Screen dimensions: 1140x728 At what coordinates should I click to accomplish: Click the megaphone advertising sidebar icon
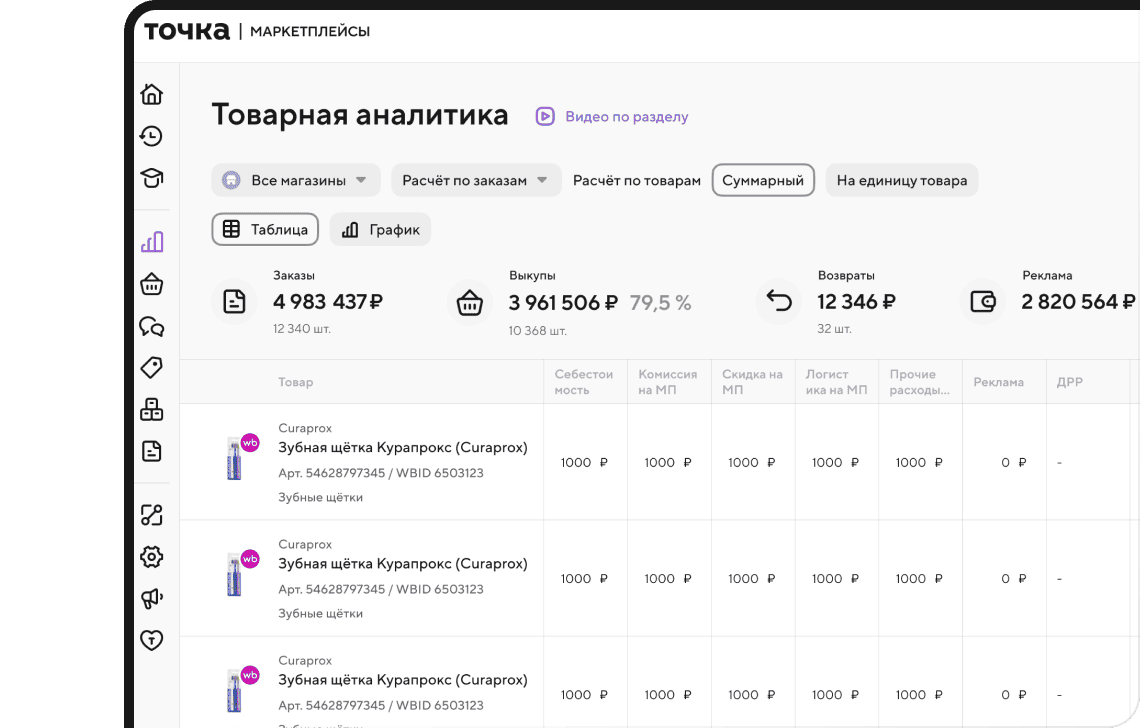[151, 599]
